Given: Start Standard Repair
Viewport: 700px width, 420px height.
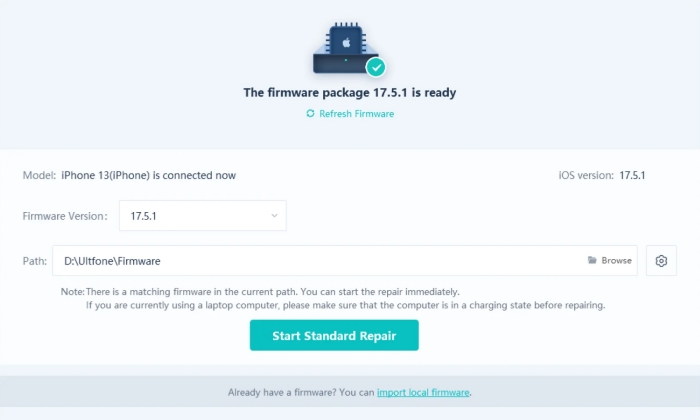Looking at the screenshot, I should tap(334, 336).
